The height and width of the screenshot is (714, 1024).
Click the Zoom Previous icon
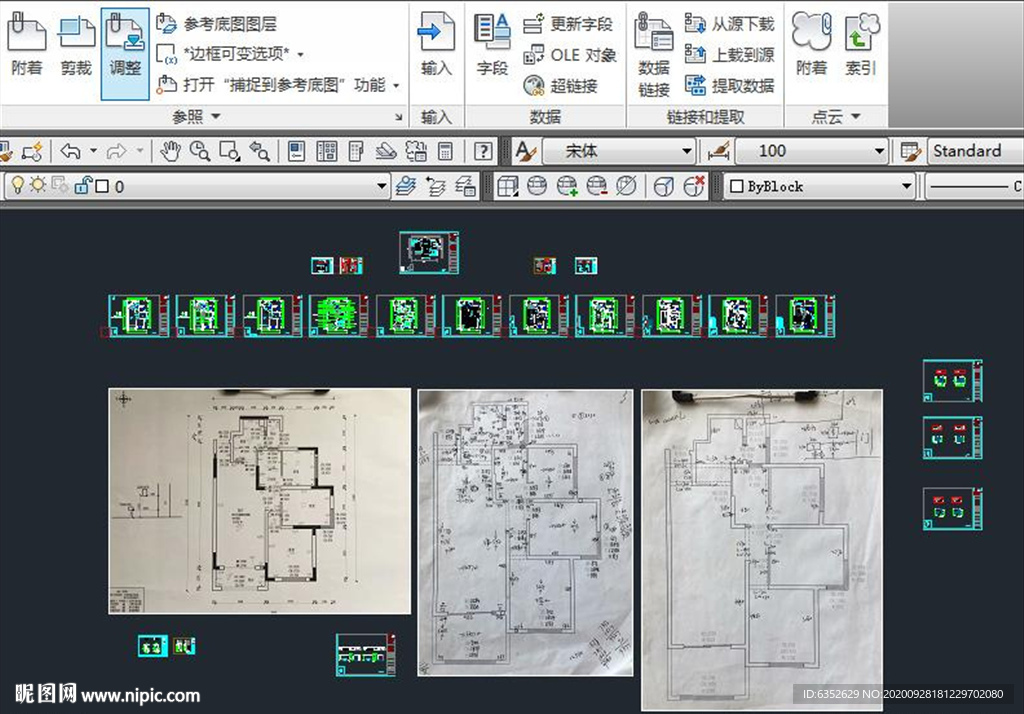pos(260,152)
